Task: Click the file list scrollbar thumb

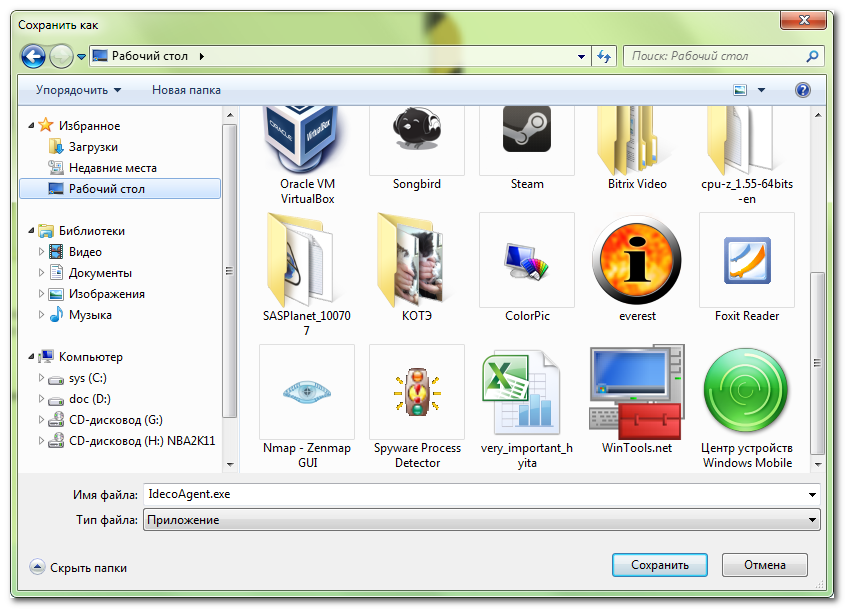Action: tap(818, 364)
